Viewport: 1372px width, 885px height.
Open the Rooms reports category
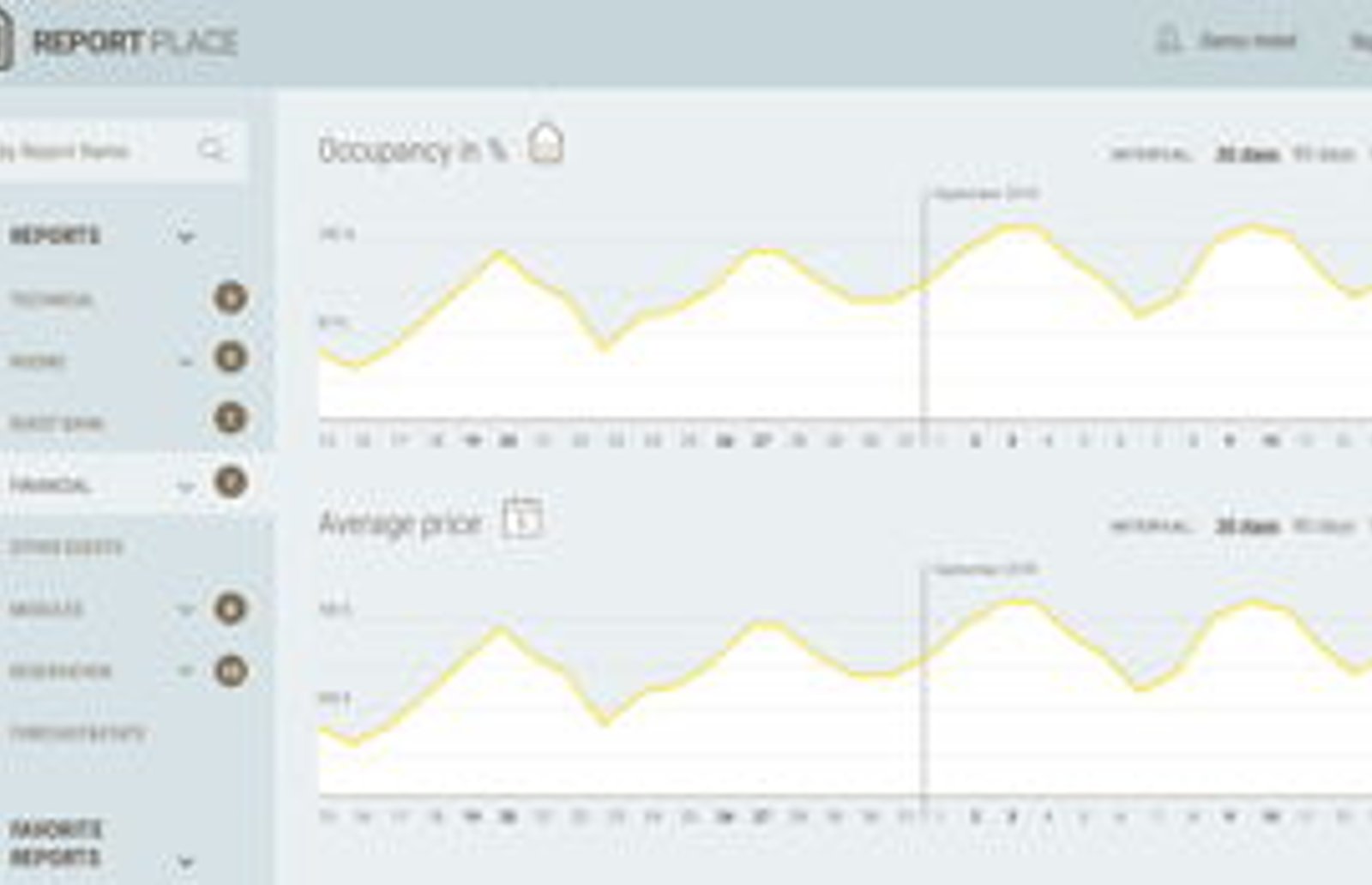click(37, 361)
